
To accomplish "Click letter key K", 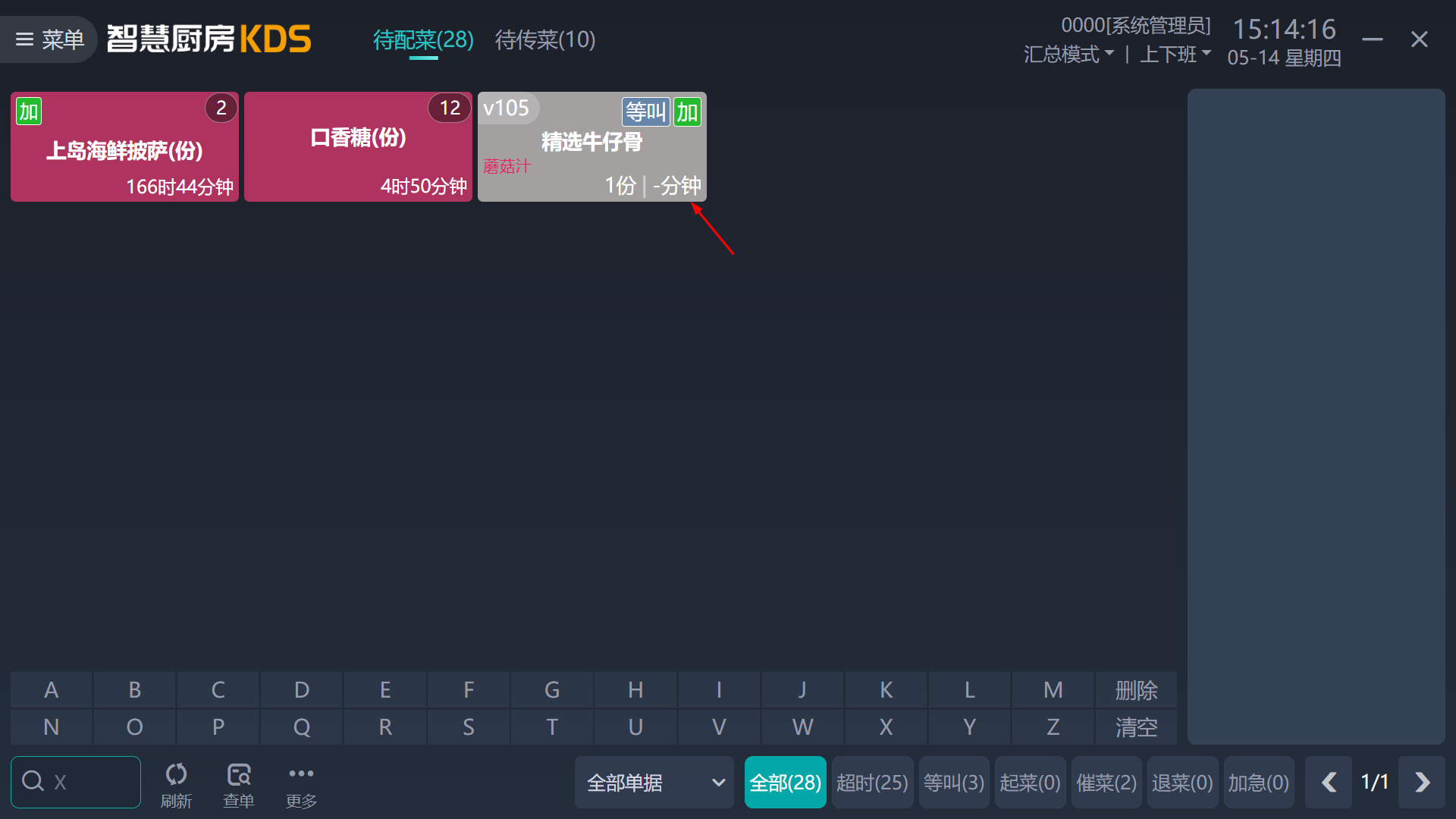I will point(886,690).
